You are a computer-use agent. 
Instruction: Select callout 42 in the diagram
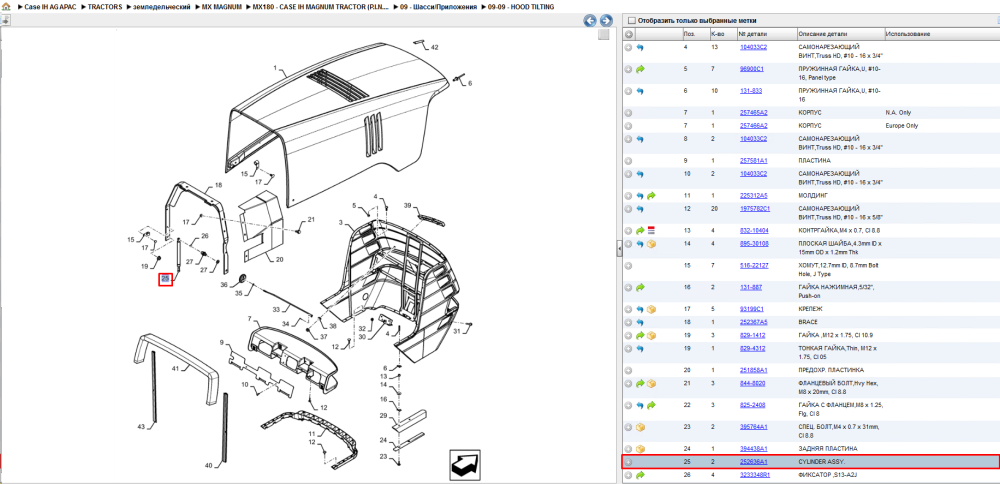pos(434,47)
